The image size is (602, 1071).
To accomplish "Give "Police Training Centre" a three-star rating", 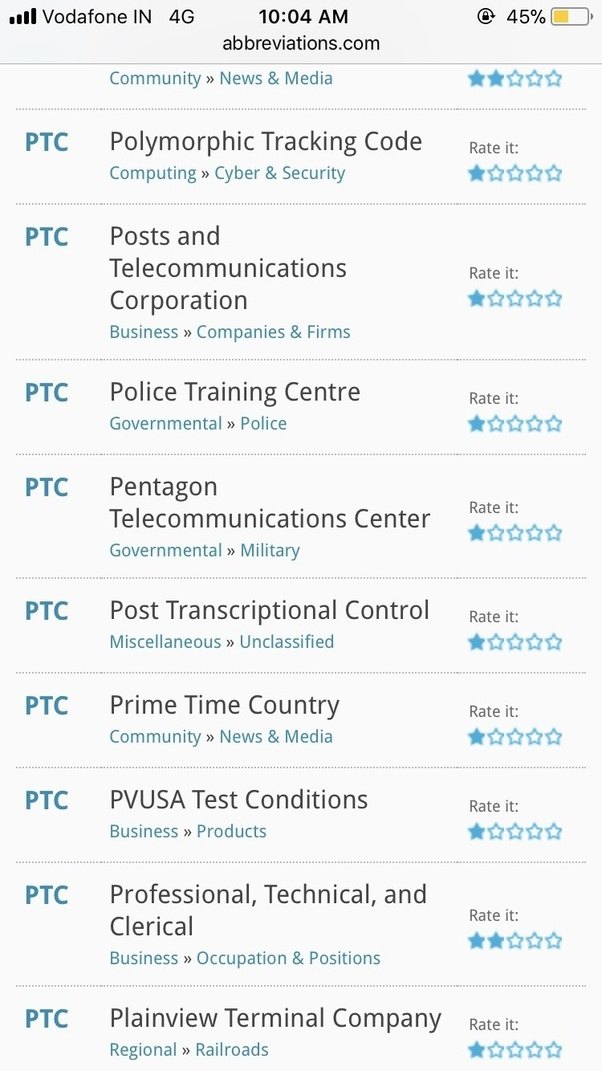I will point(515,423).
